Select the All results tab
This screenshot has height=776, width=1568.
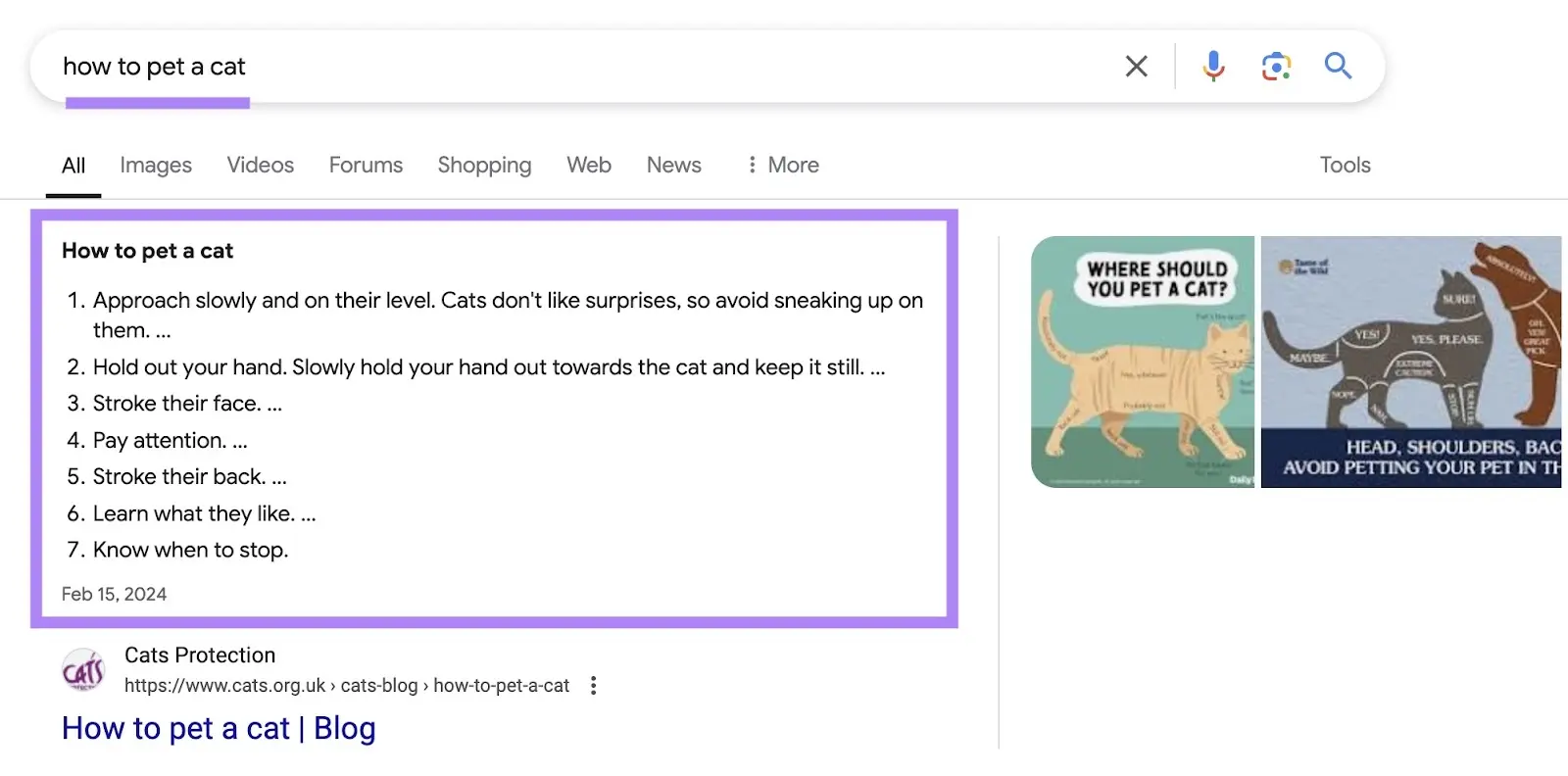point(73,165)
